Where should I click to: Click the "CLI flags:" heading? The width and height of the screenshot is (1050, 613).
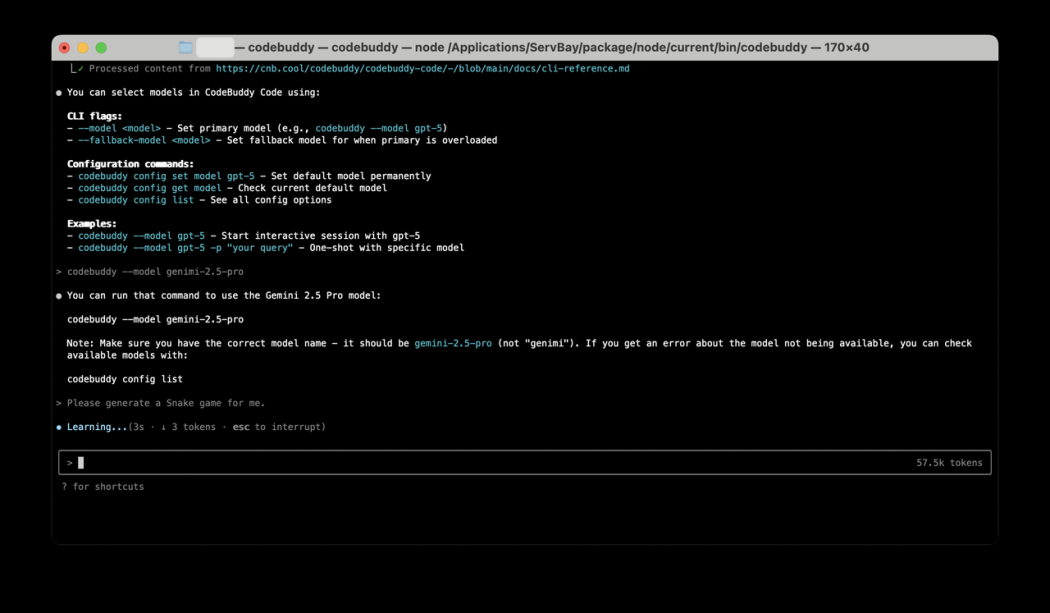[94, 116]
